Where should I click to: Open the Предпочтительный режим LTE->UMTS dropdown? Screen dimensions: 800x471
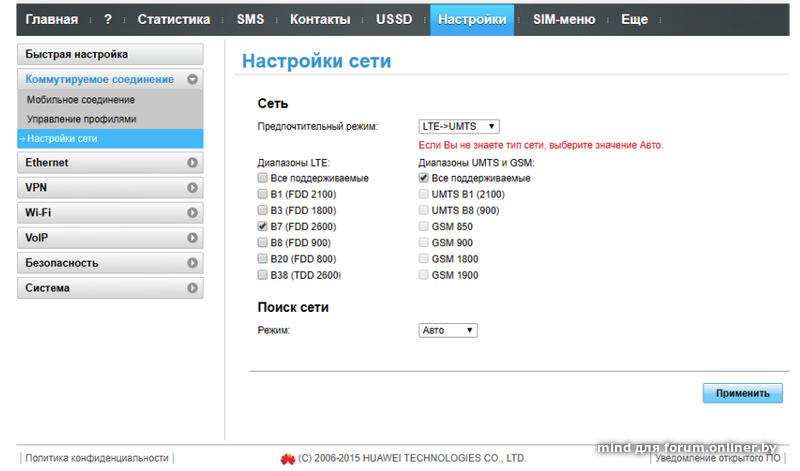pyautogui.click(x=459, y=127)
